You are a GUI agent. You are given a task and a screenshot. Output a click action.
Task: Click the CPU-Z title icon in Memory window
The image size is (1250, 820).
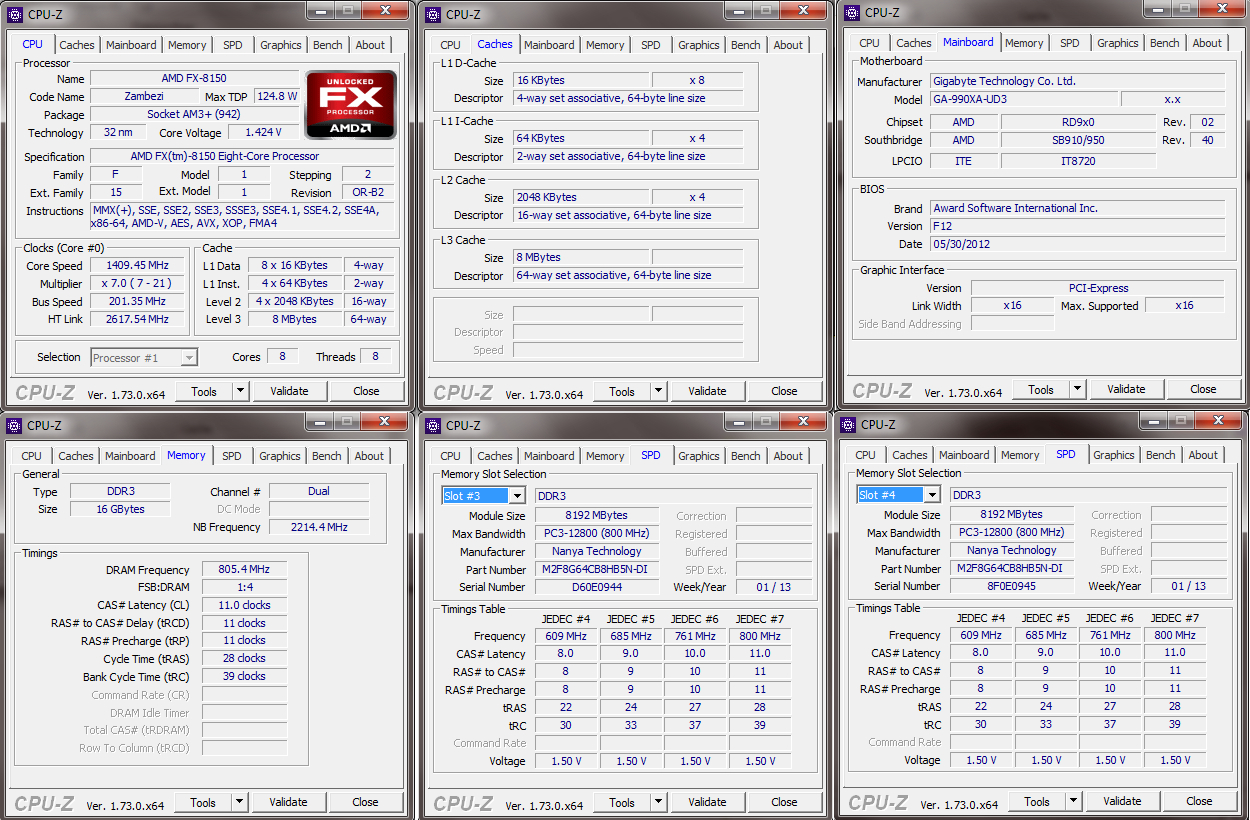click(16, 425)
